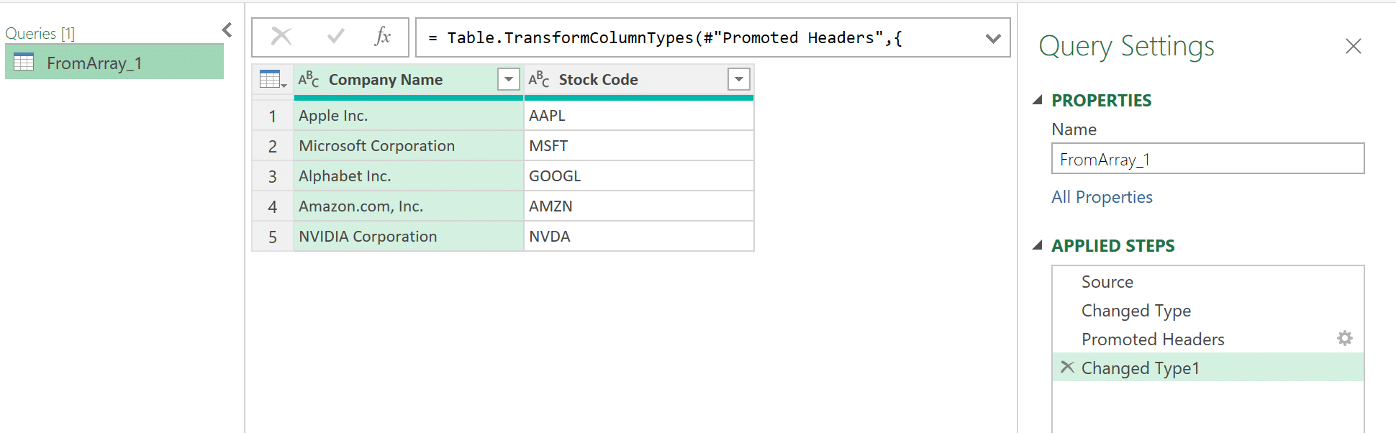Click the ABC type icon for Company Name
Viewport: 1396px width, 434px height.
309,80
